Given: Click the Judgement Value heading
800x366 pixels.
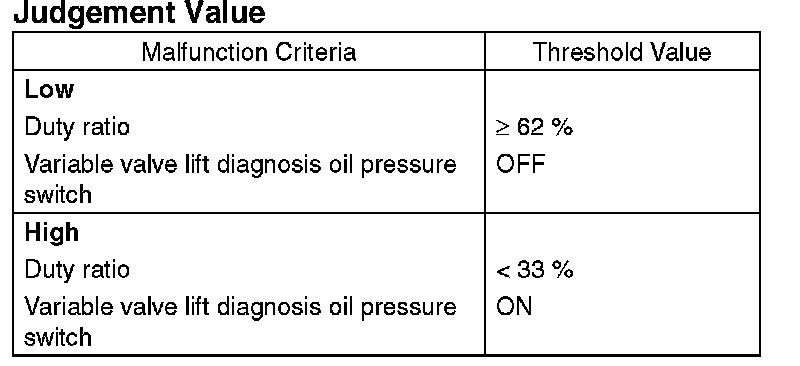Looking at the screenshot, I should click(x=139, y=13).
